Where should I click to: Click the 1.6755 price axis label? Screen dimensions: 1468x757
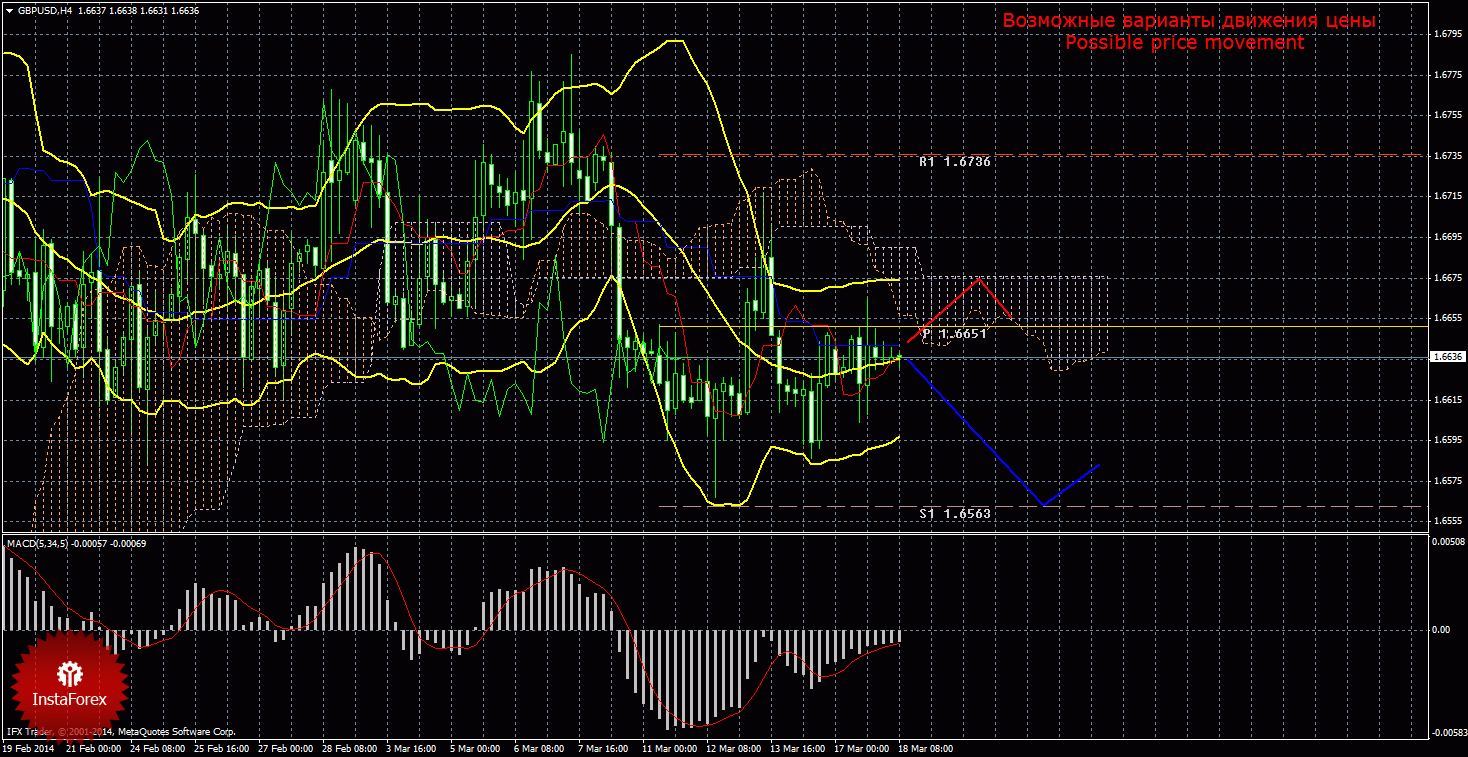[x=1446, y=115]
